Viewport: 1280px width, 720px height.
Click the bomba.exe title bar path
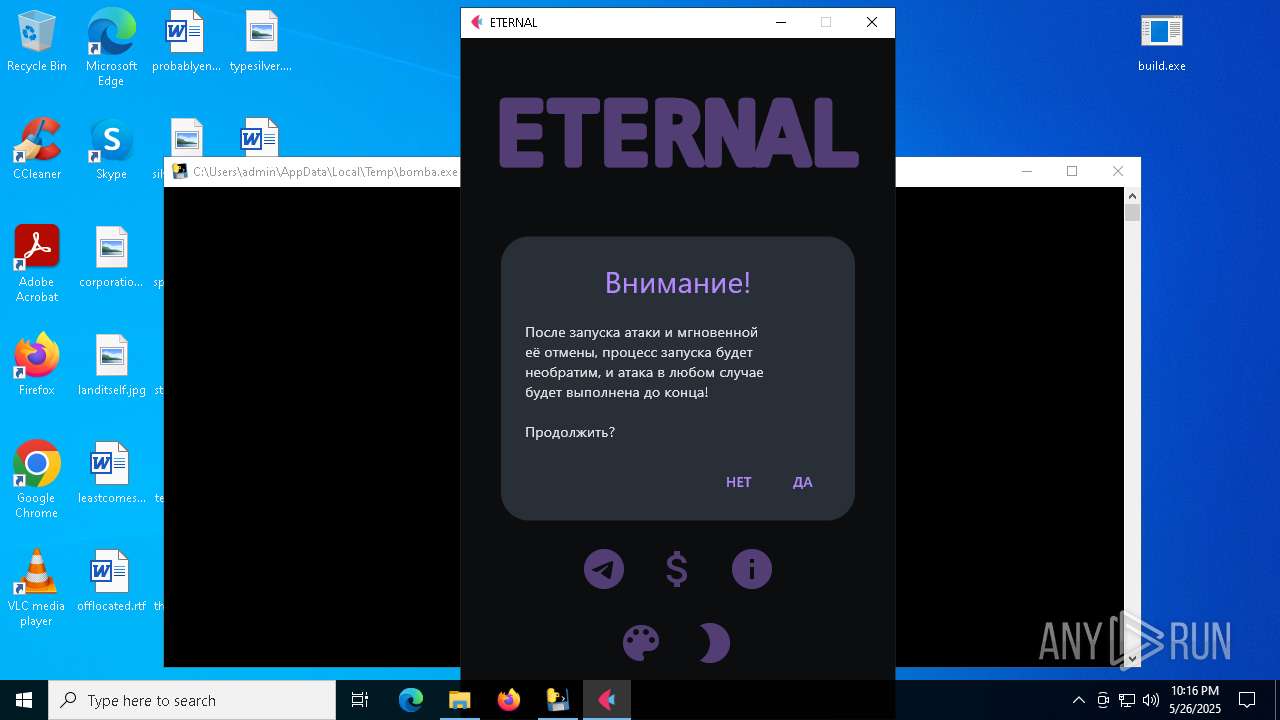325,171
